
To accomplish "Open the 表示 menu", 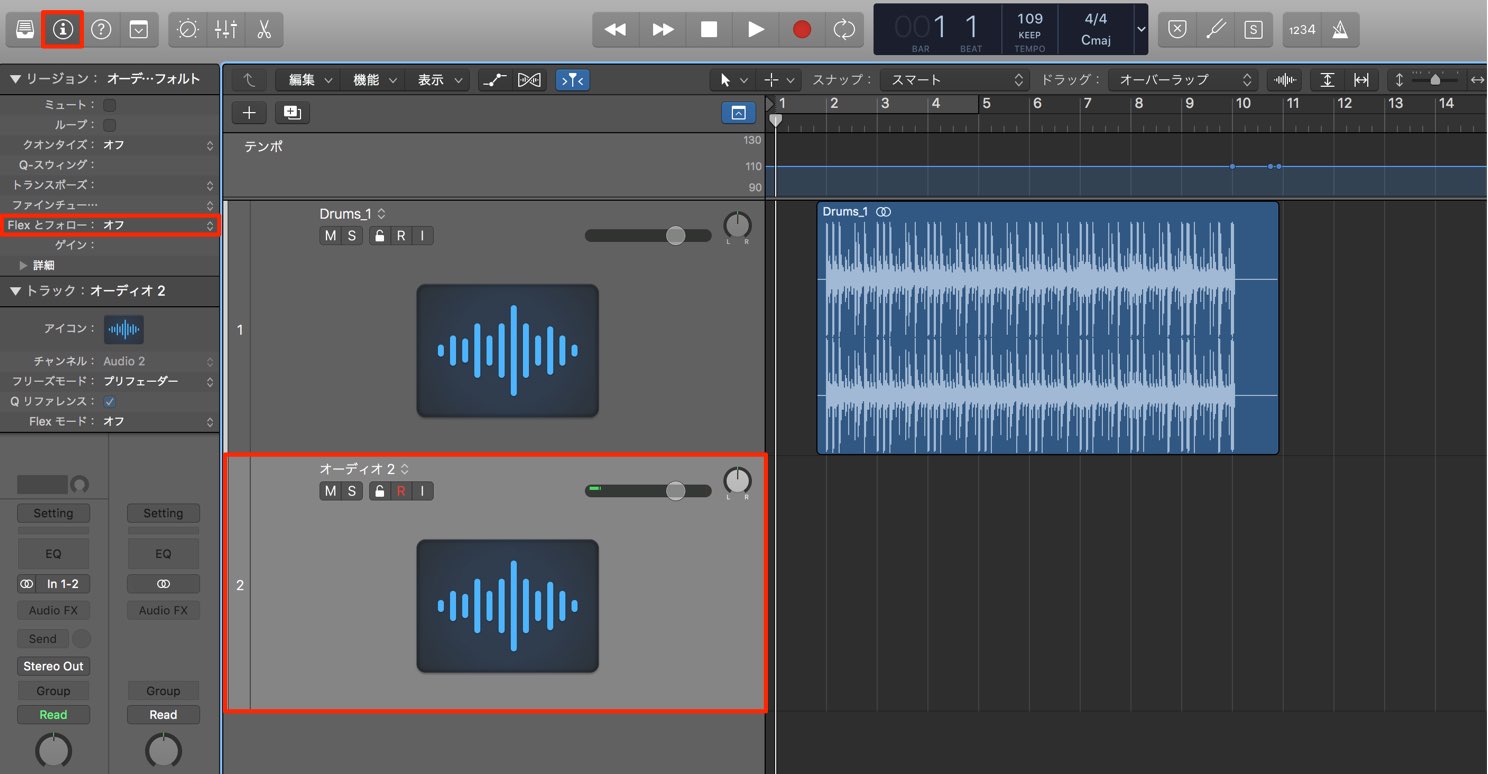I will click(438, 80).
